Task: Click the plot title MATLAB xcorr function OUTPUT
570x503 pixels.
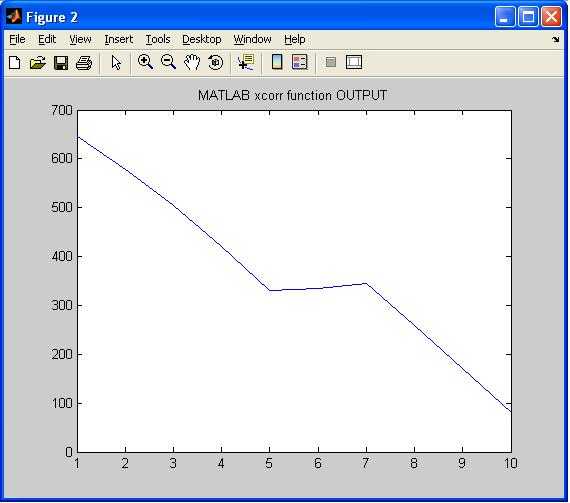Action: coord(292,96)
